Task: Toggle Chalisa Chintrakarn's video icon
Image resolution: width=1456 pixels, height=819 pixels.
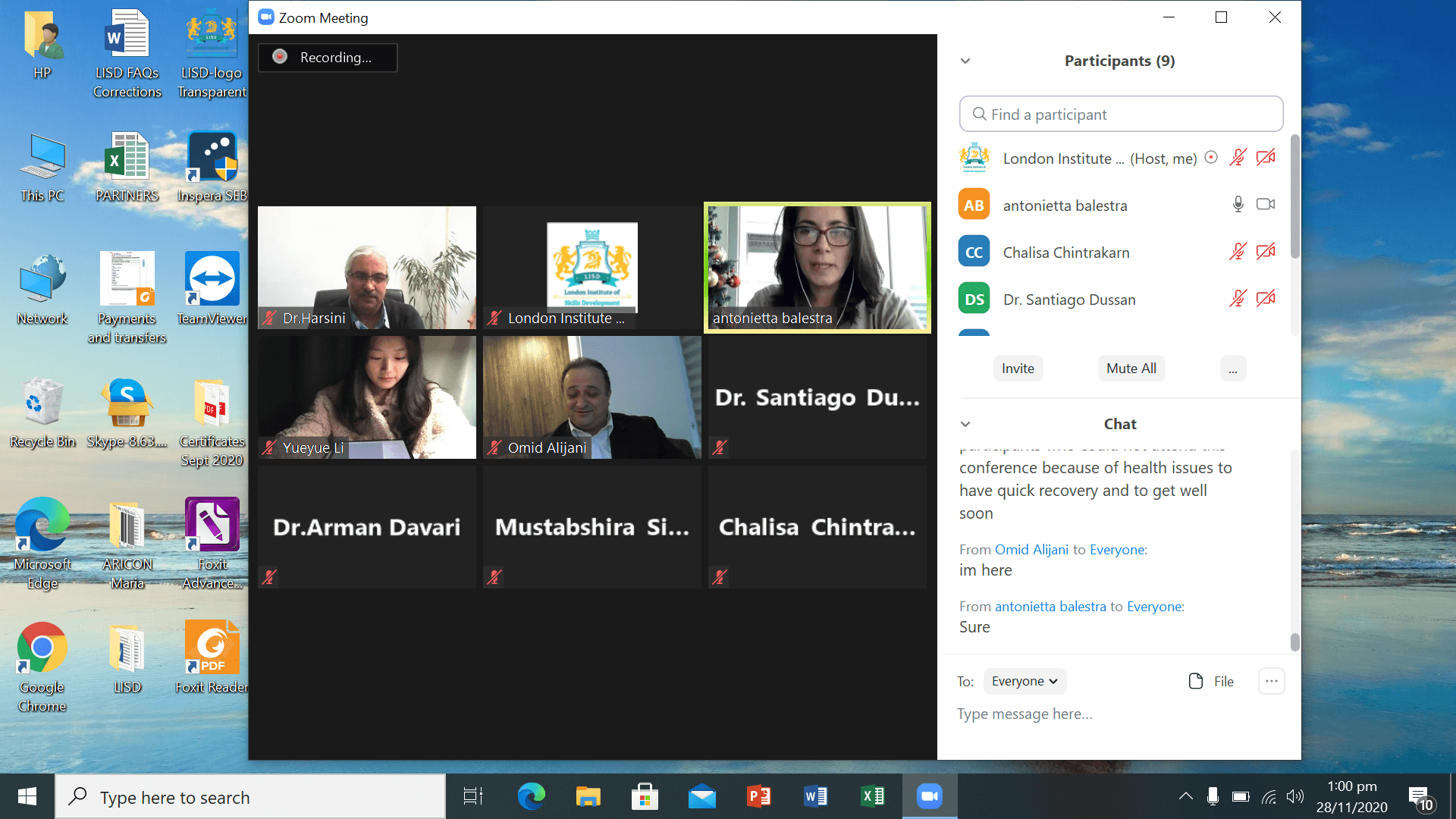Action: pyautogui.click(x=1266, y=252)
